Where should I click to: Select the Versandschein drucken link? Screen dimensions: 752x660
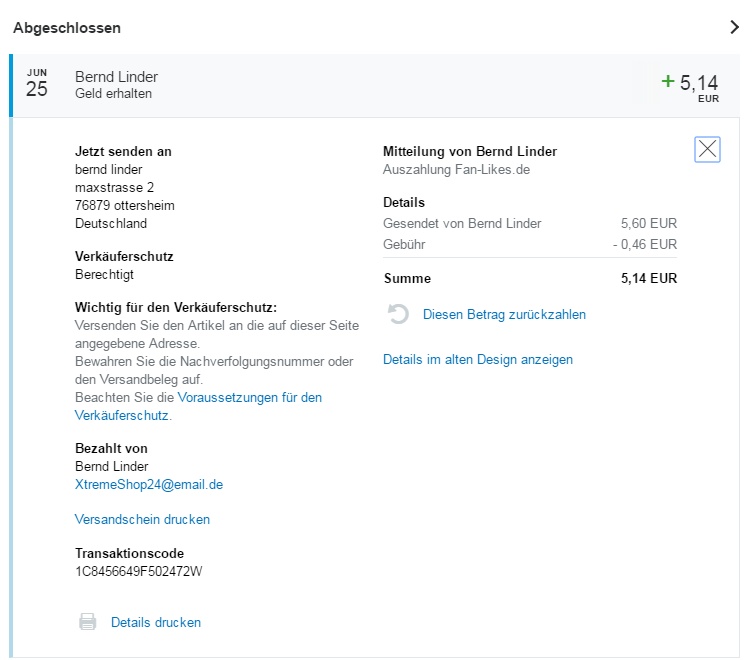(142, 520)
